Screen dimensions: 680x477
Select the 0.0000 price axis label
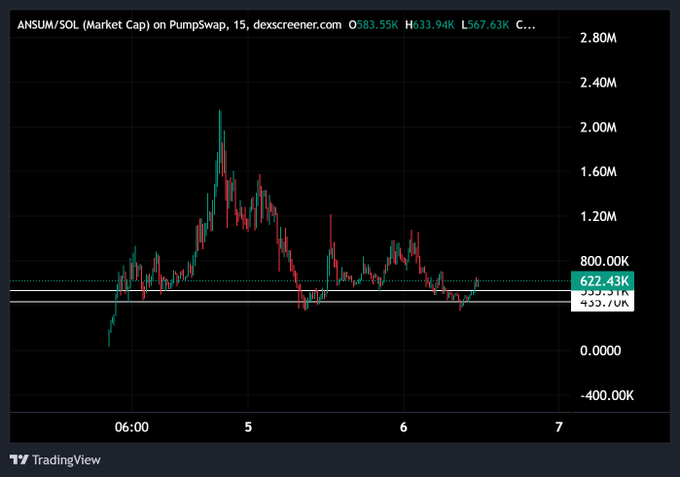point(600,350)
